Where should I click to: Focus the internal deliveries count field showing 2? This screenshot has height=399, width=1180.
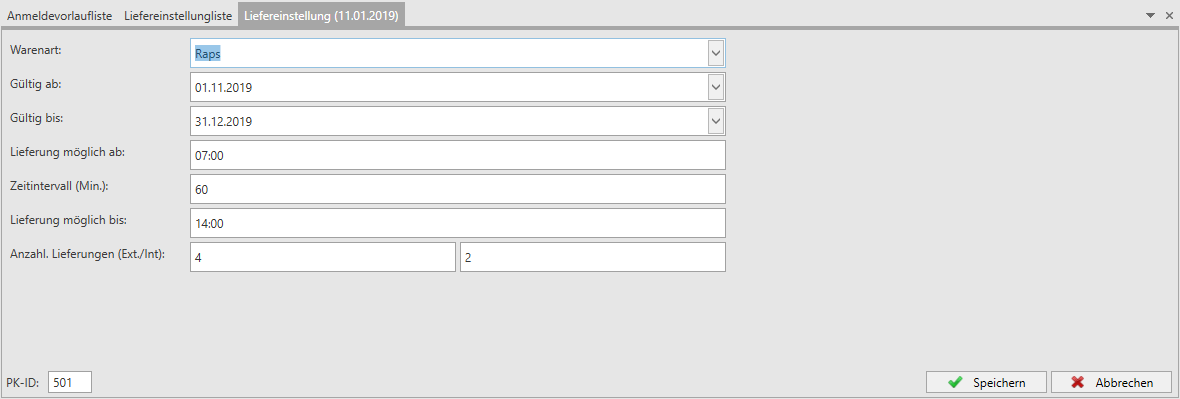(x=593, y=257)
